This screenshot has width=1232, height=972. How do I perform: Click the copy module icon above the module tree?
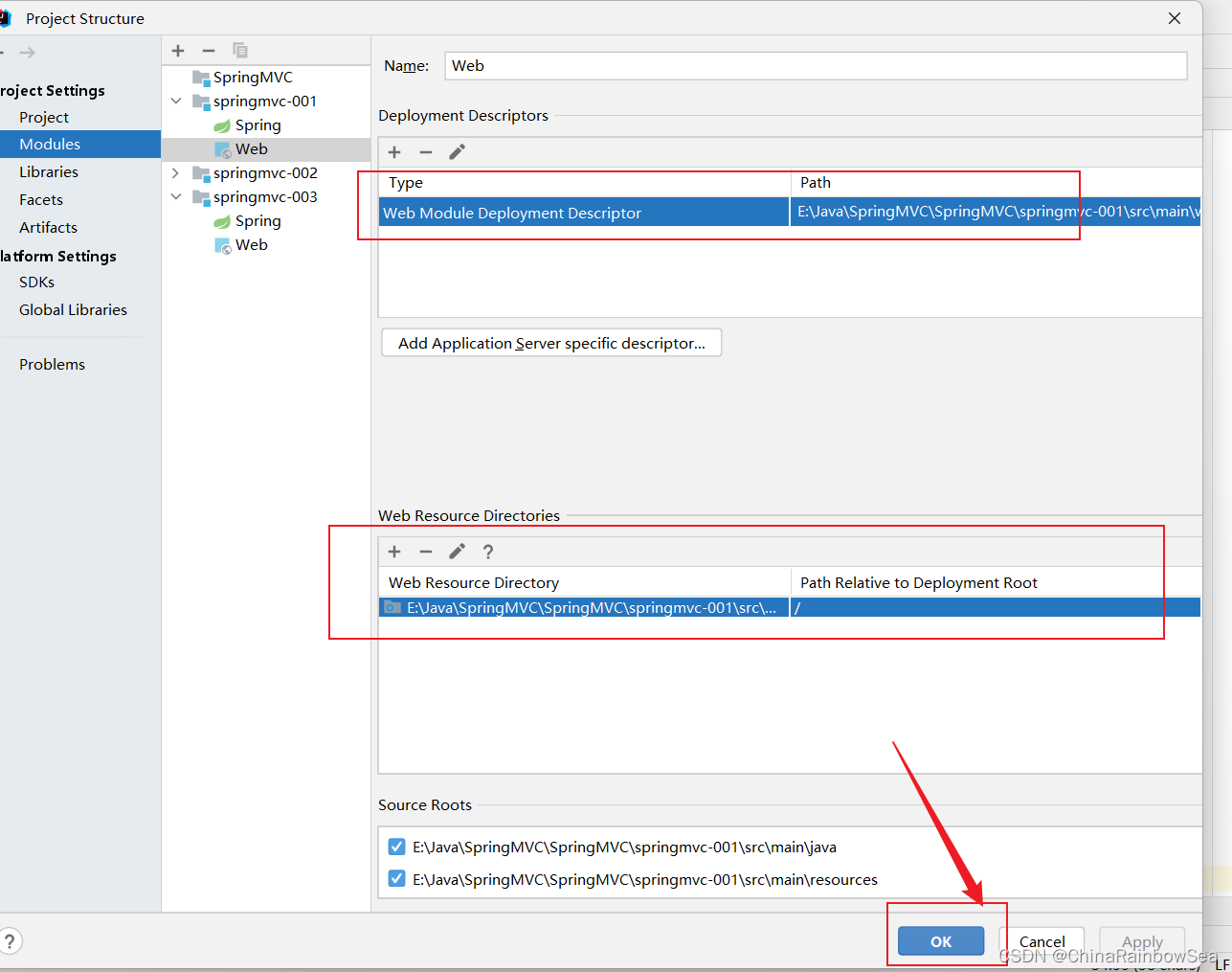[240, 51]
